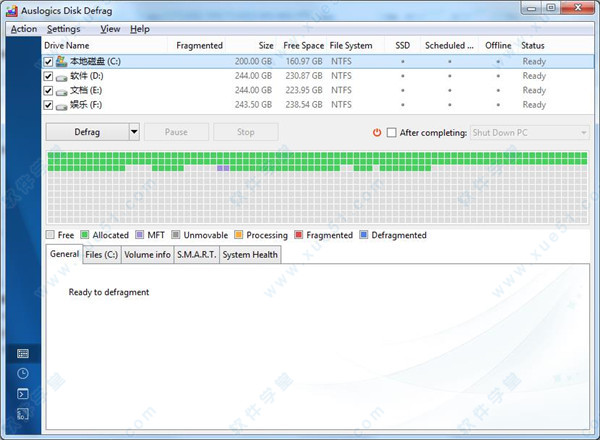The width and height of the screenshot is (600, 440).
Task: Click the 223.95 GB free space cell
Action: (x=304, y=91)
